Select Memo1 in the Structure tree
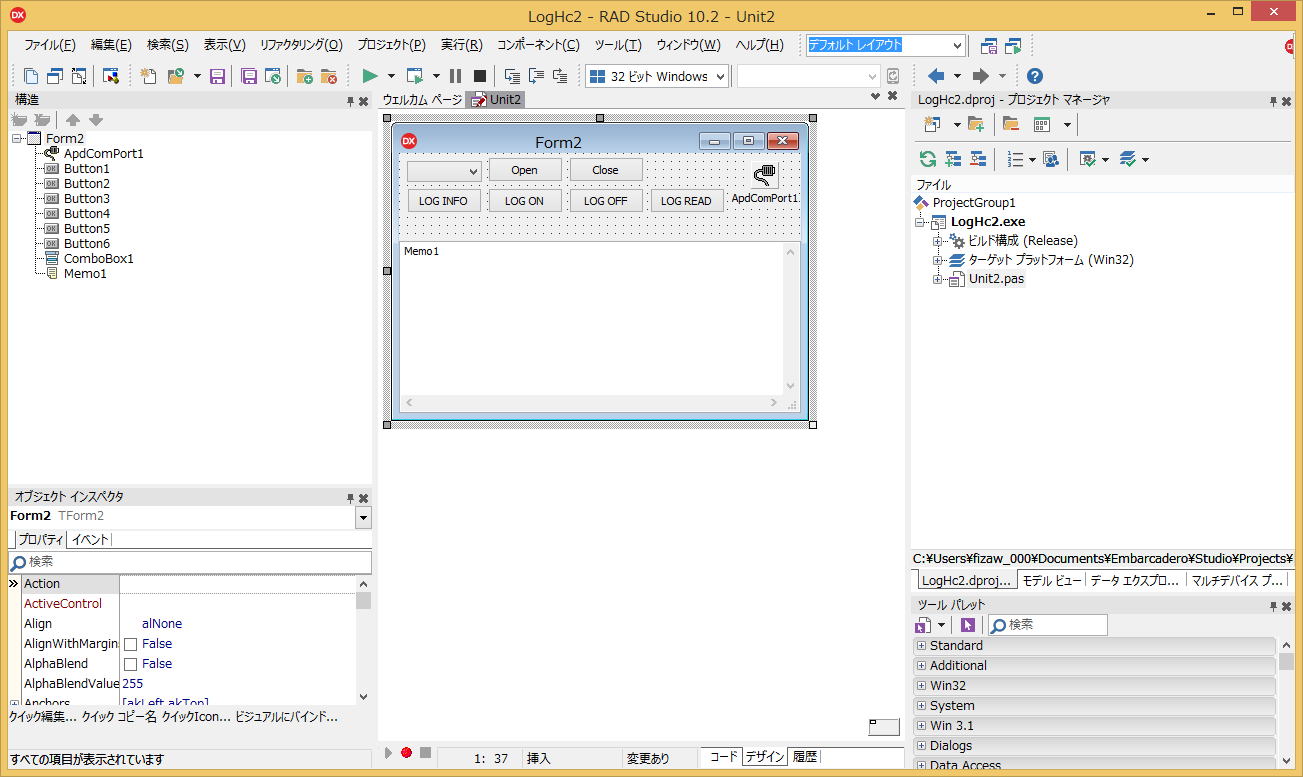The height and width of the screenshot is (777, 1303). coord(84,274)
